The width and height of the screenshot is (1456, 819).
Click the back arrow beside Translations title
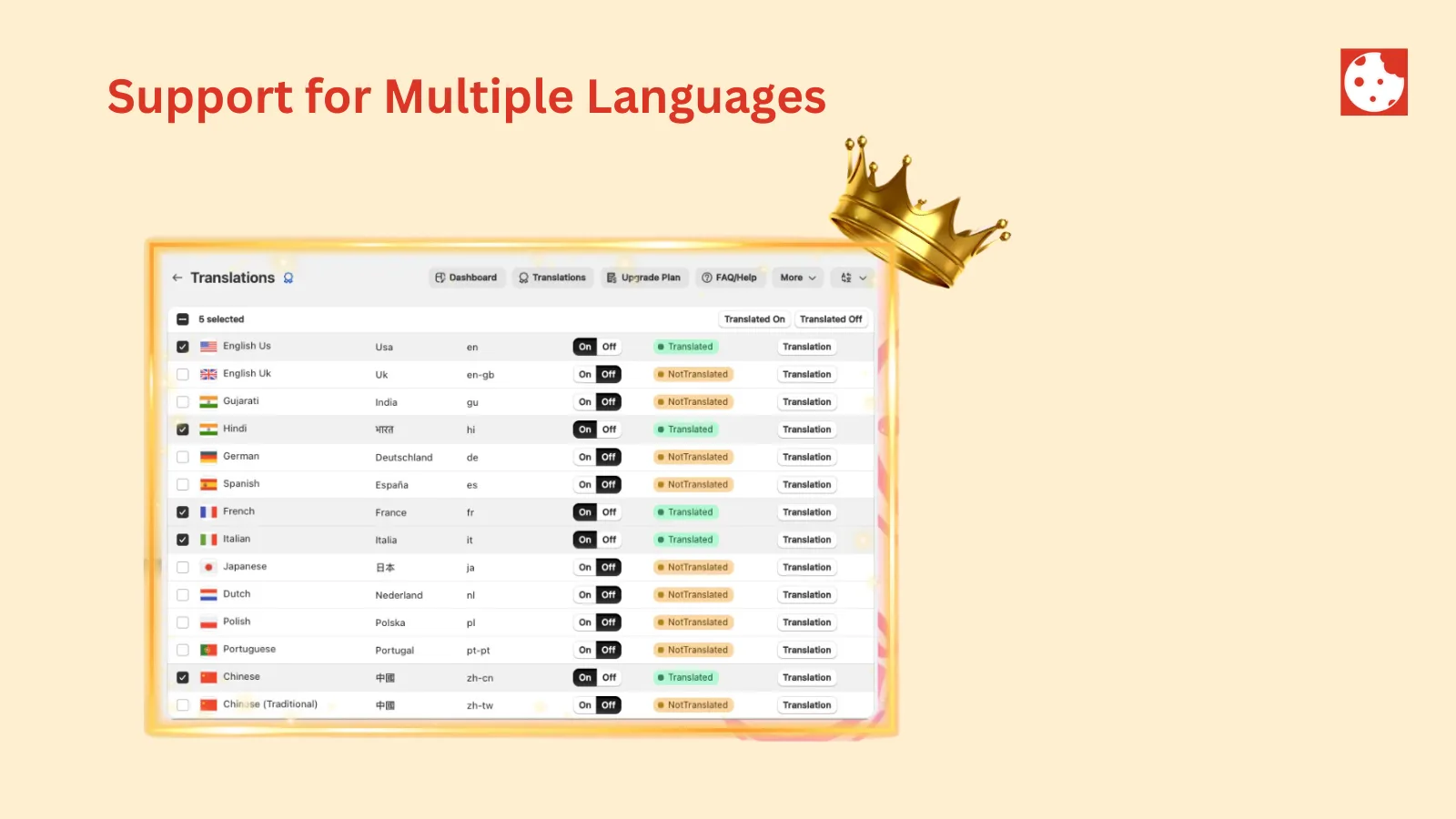[x=177, y=278]
